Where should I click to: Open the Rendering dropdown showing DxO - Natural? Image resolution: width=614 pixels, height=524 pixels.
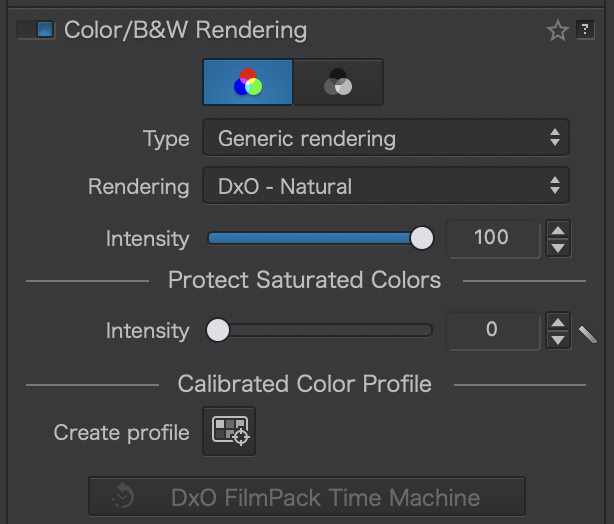click(x=386, y=186)
